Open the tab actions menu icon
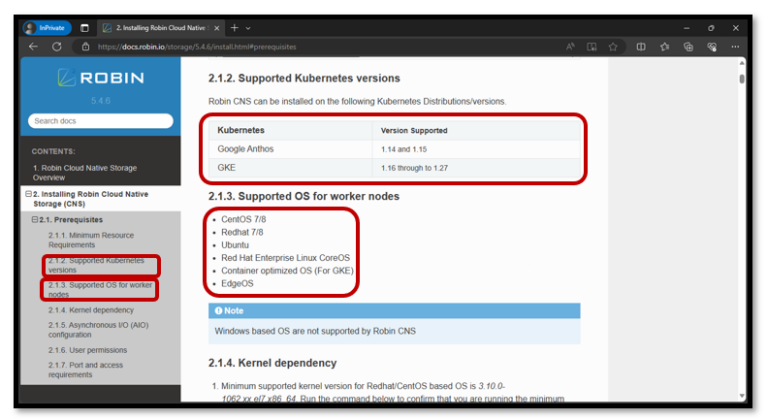Image resolution: width=768 pixels, height=419 pixels. tap(84, 28)
